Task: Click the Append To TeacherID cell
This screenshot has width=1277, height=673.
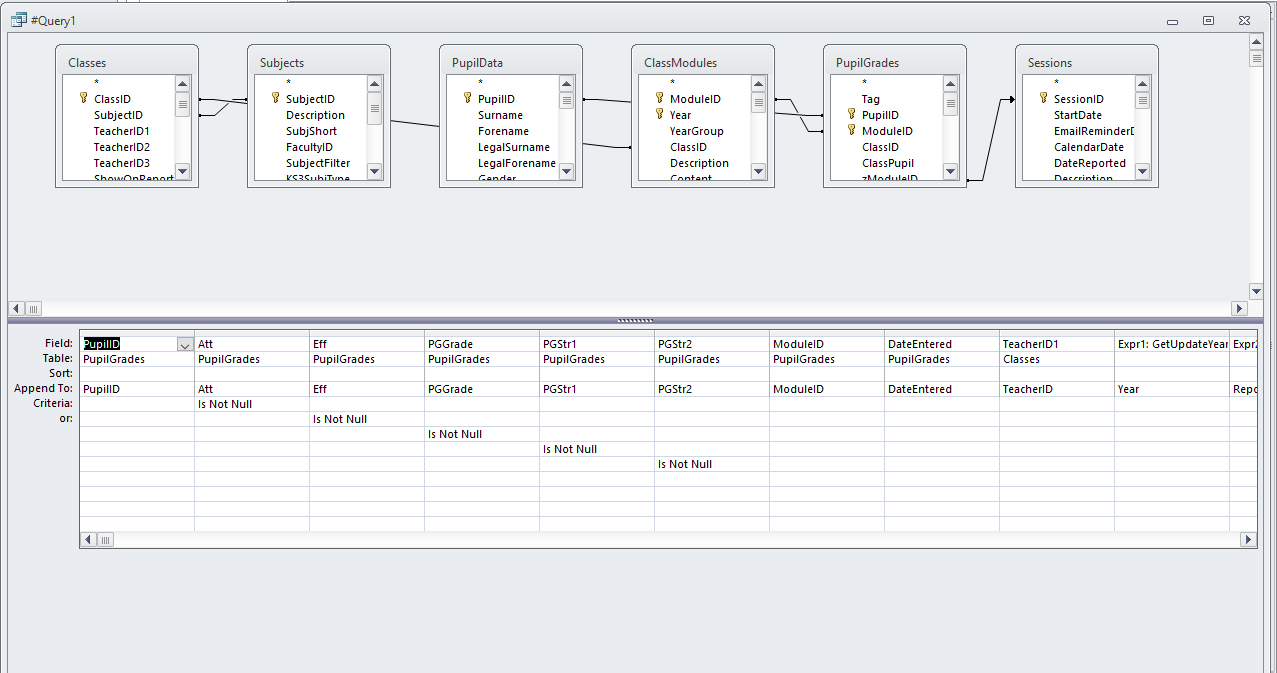Action: (x=1057, y=389)
